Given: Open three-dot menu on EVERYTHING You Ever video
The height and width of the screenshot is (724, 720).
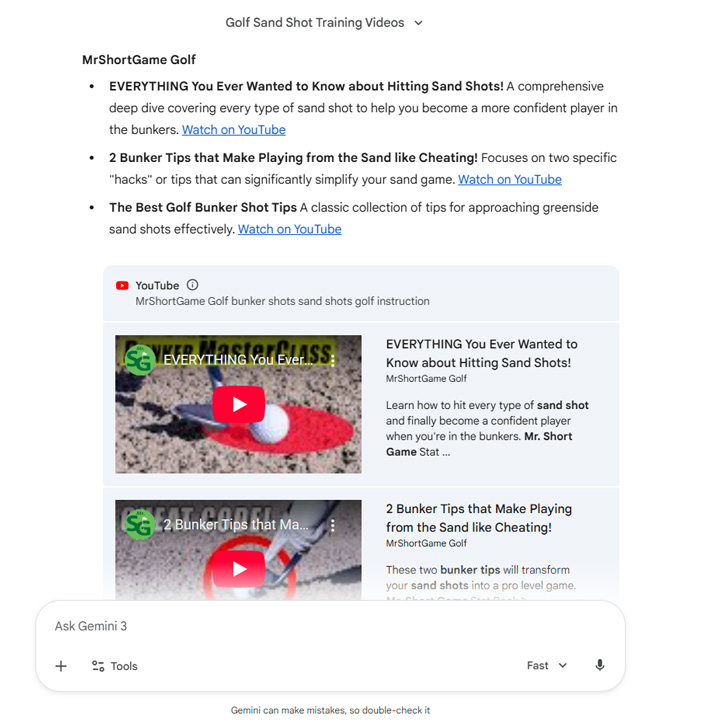Looking at the screenshot, I should pyautogui.click(x=333, y=360).
